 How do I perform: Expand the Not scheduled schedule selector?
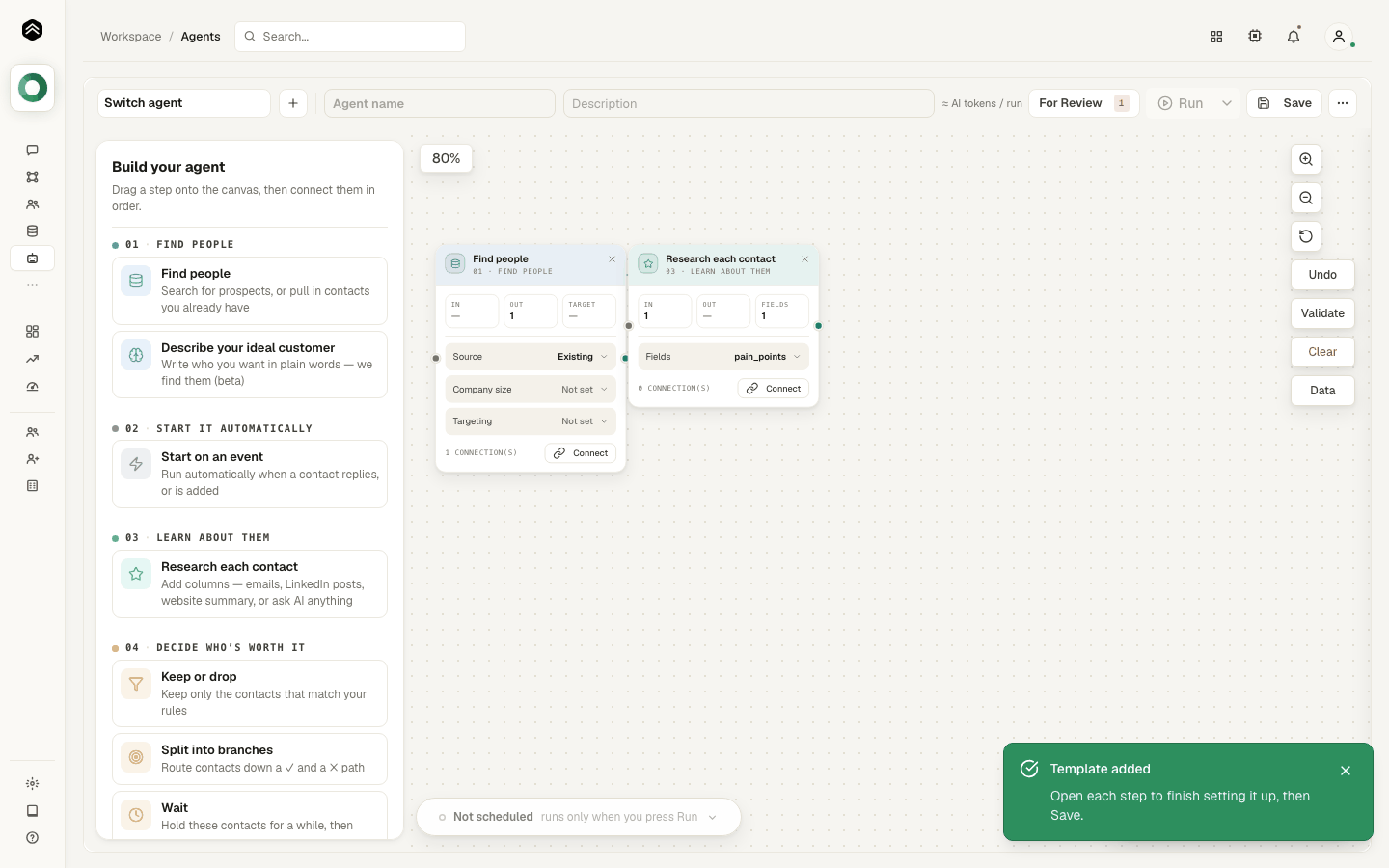[x=579, y=817]
